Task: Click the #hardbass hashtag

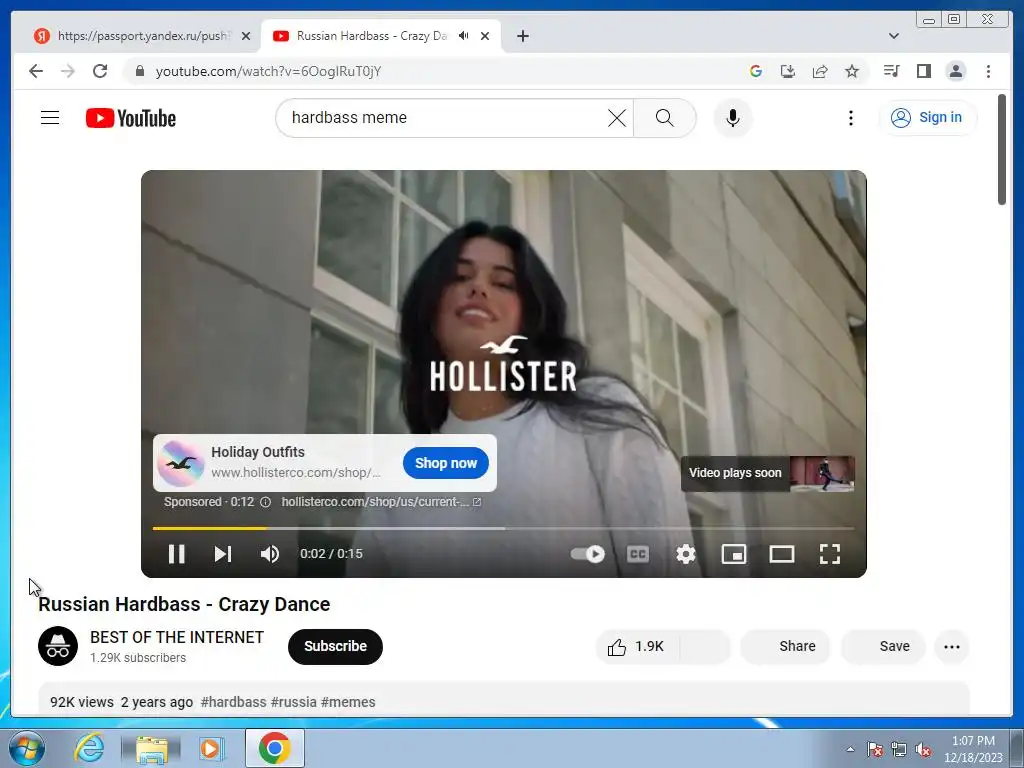Action: [x=234, y=702]
